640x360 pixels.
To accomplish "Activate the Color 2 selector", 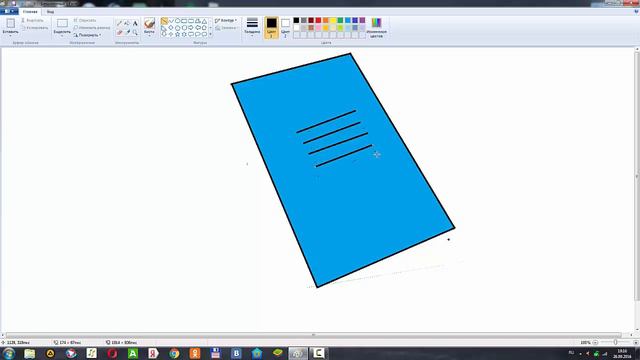I will pyautogui.click(x=285, y=27).
